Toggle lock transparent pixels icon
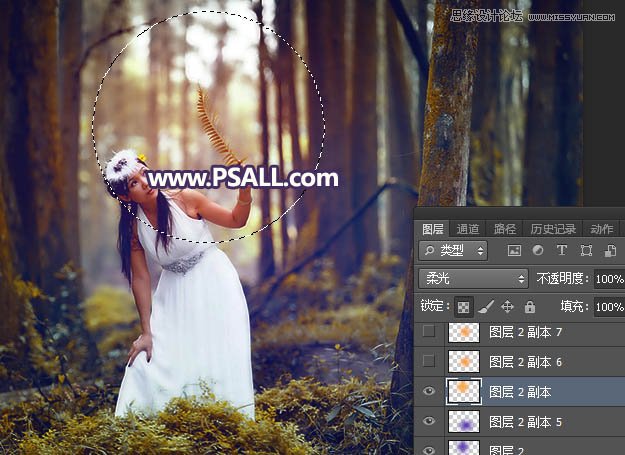This screenshot has height=455, width=625. [463, 307]
